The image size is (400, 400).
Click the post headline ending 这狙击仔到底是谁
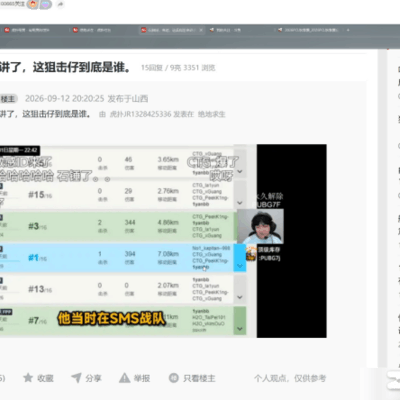[x=65, y=67]
